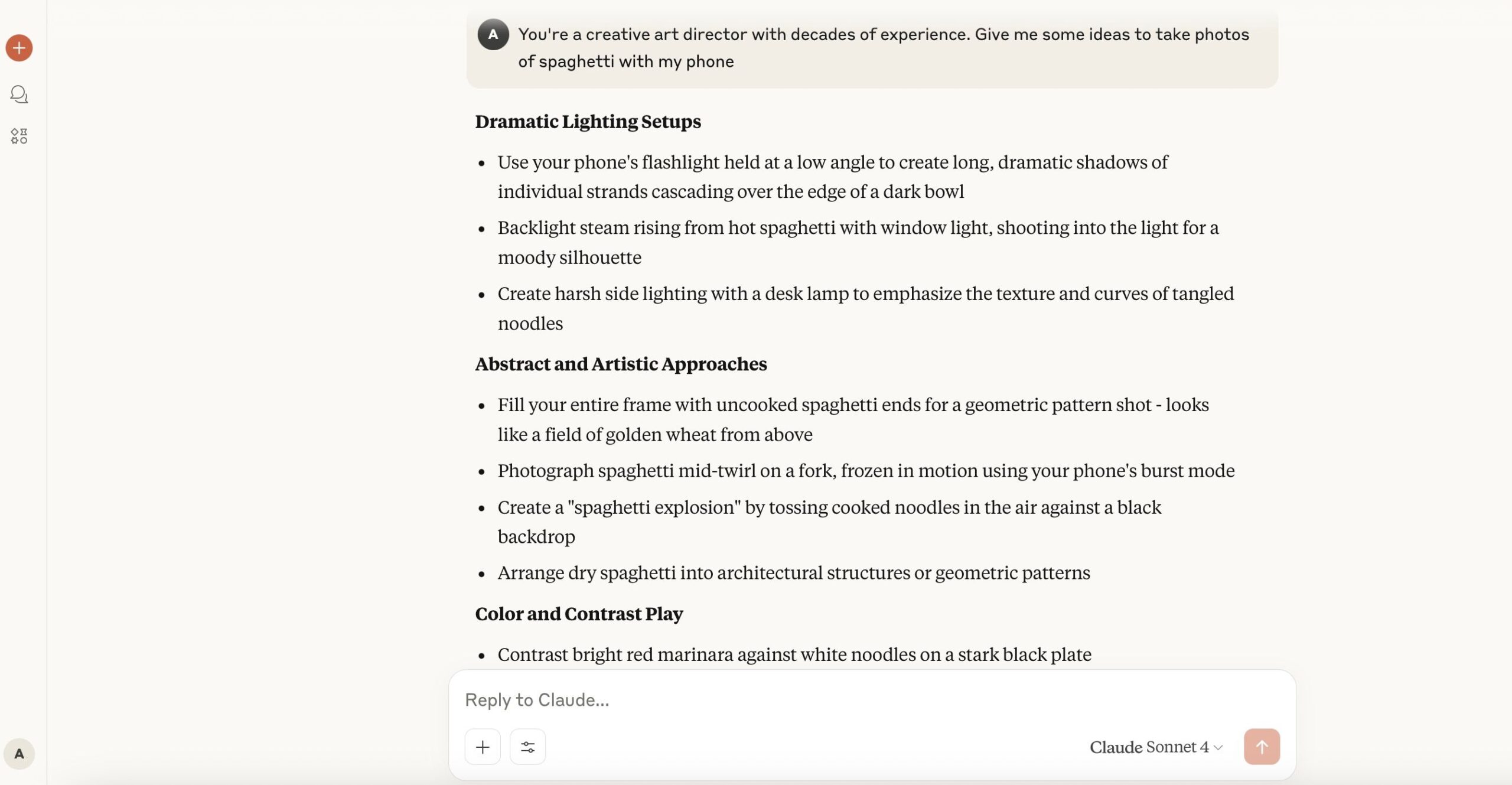Open the account avatar at sidebar bottom
This screenshot has height=785, width=1512.
coord(19,754)
